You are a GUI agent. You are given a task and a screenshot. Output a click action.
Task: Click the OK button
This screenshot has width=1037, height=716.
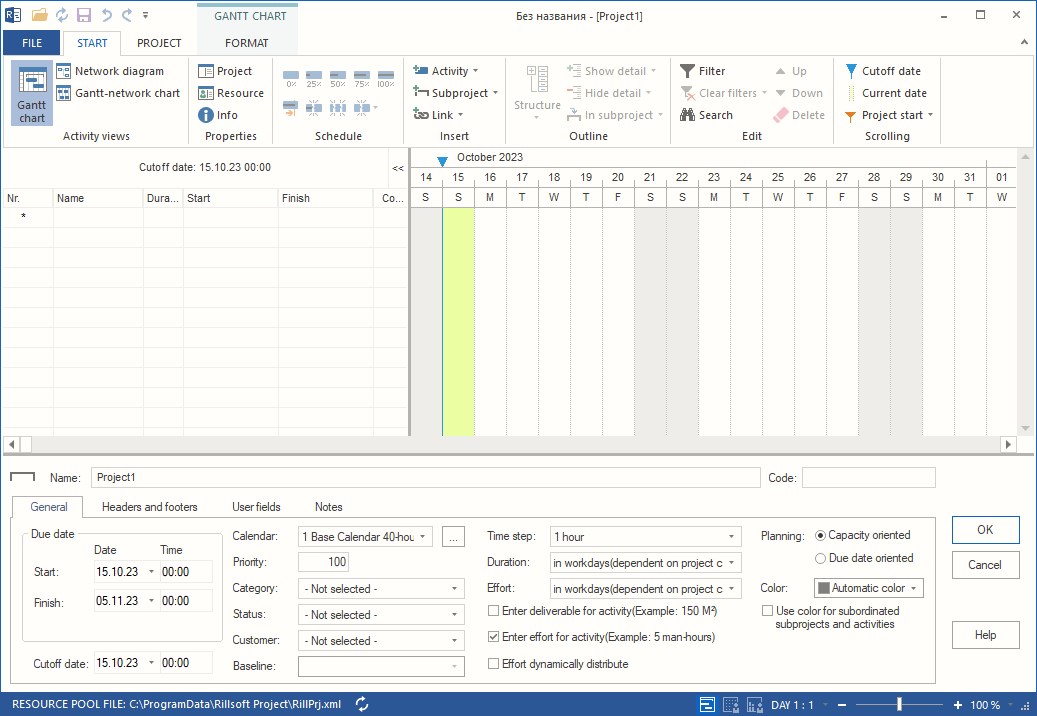click(985, 530)
